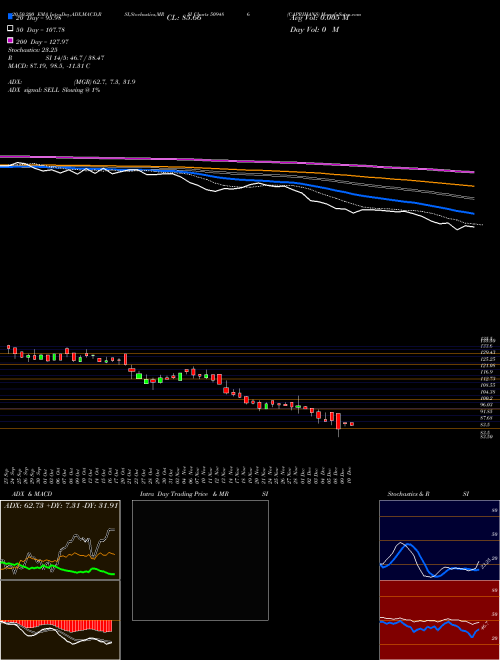Click the last red candlestick on the chart
Viewport: 500px width, 660px height.
352,424
